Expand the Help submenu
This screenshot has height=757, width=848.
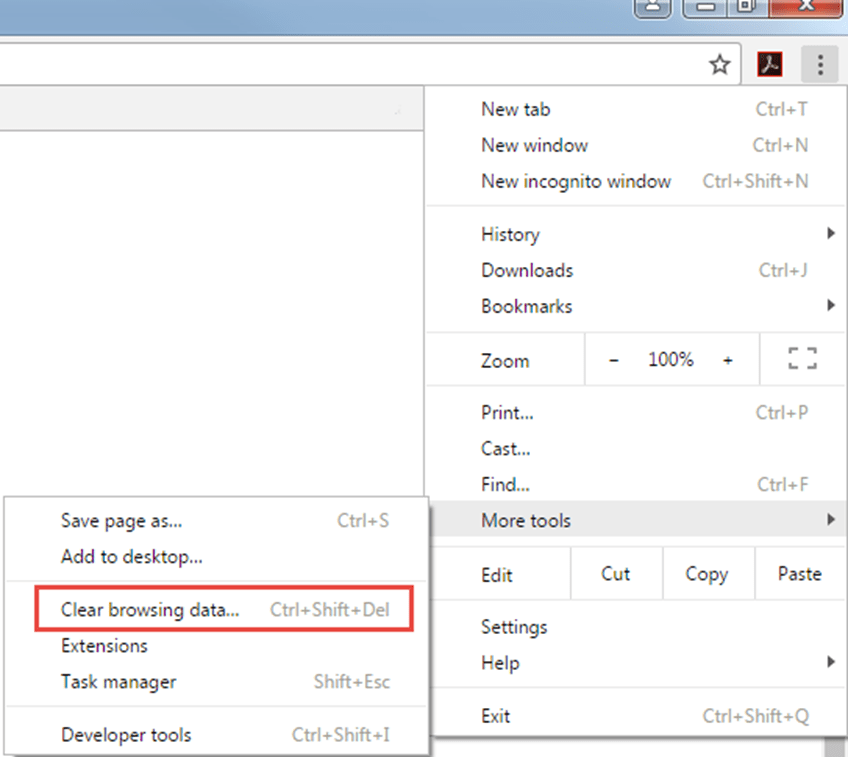pyautogui.click(x=637, y=663)
